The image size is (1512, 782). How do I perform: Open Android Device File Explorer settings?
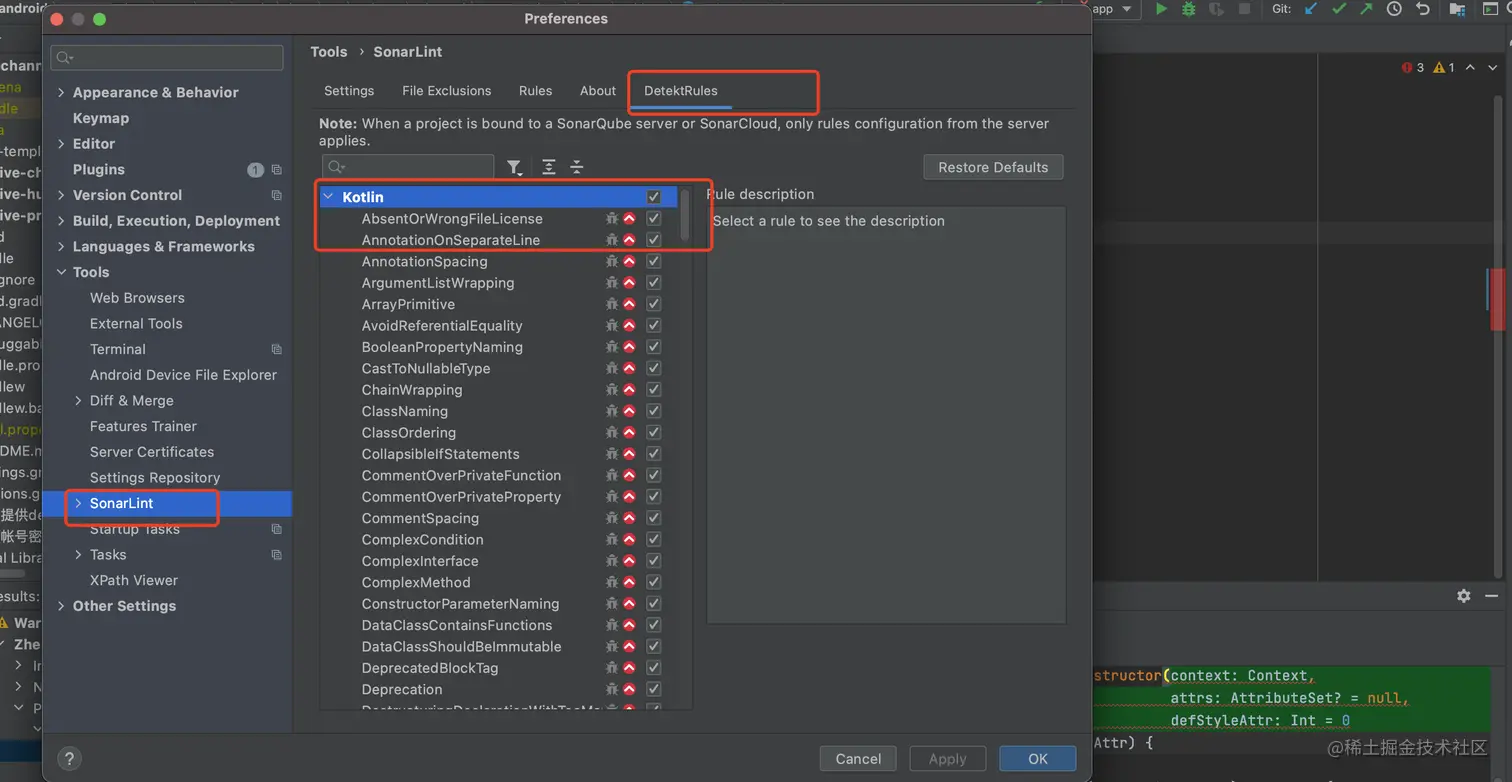(183, 375)
